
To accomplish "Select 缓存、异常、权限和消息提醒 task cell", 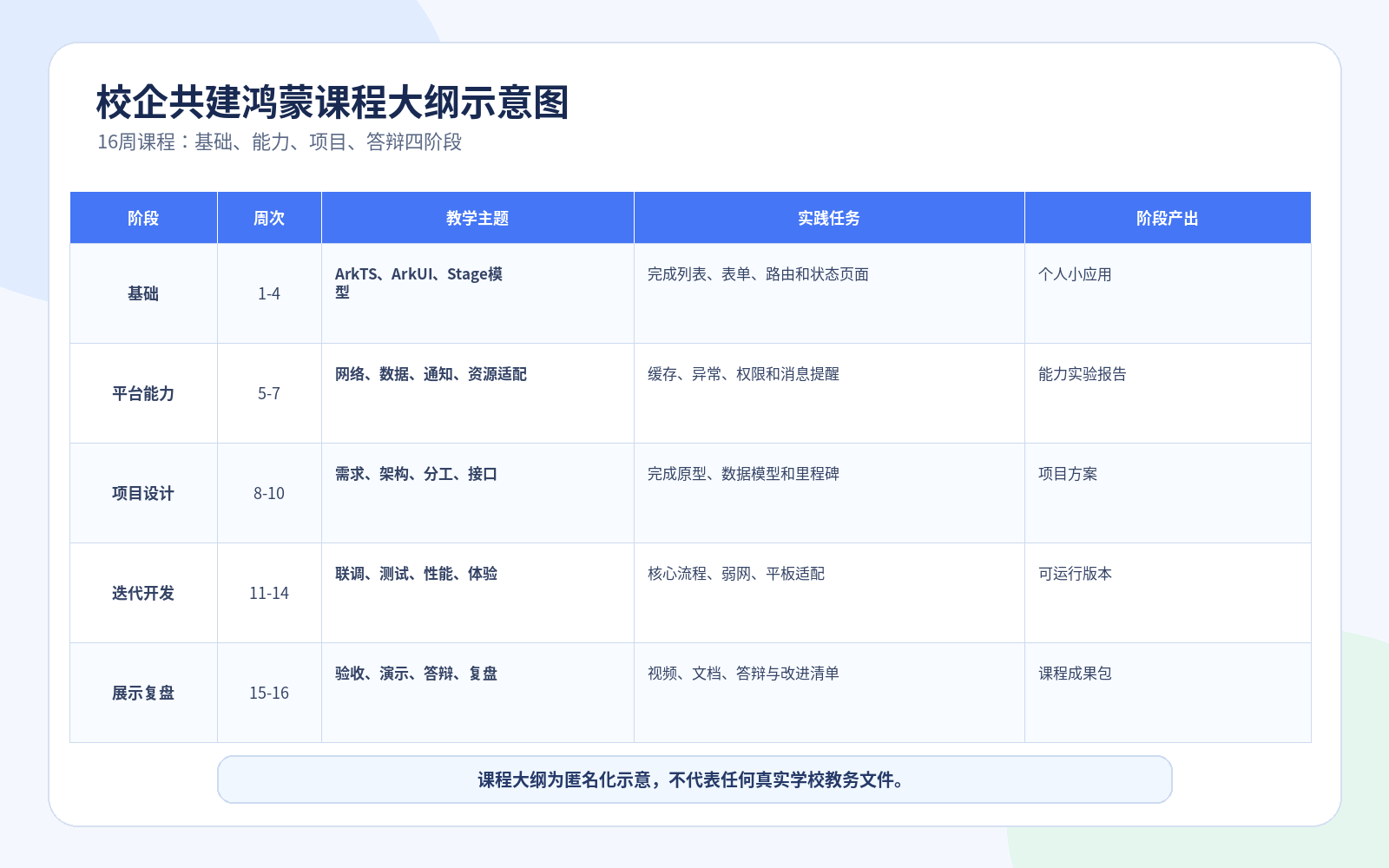I will (x=829, y=393).
